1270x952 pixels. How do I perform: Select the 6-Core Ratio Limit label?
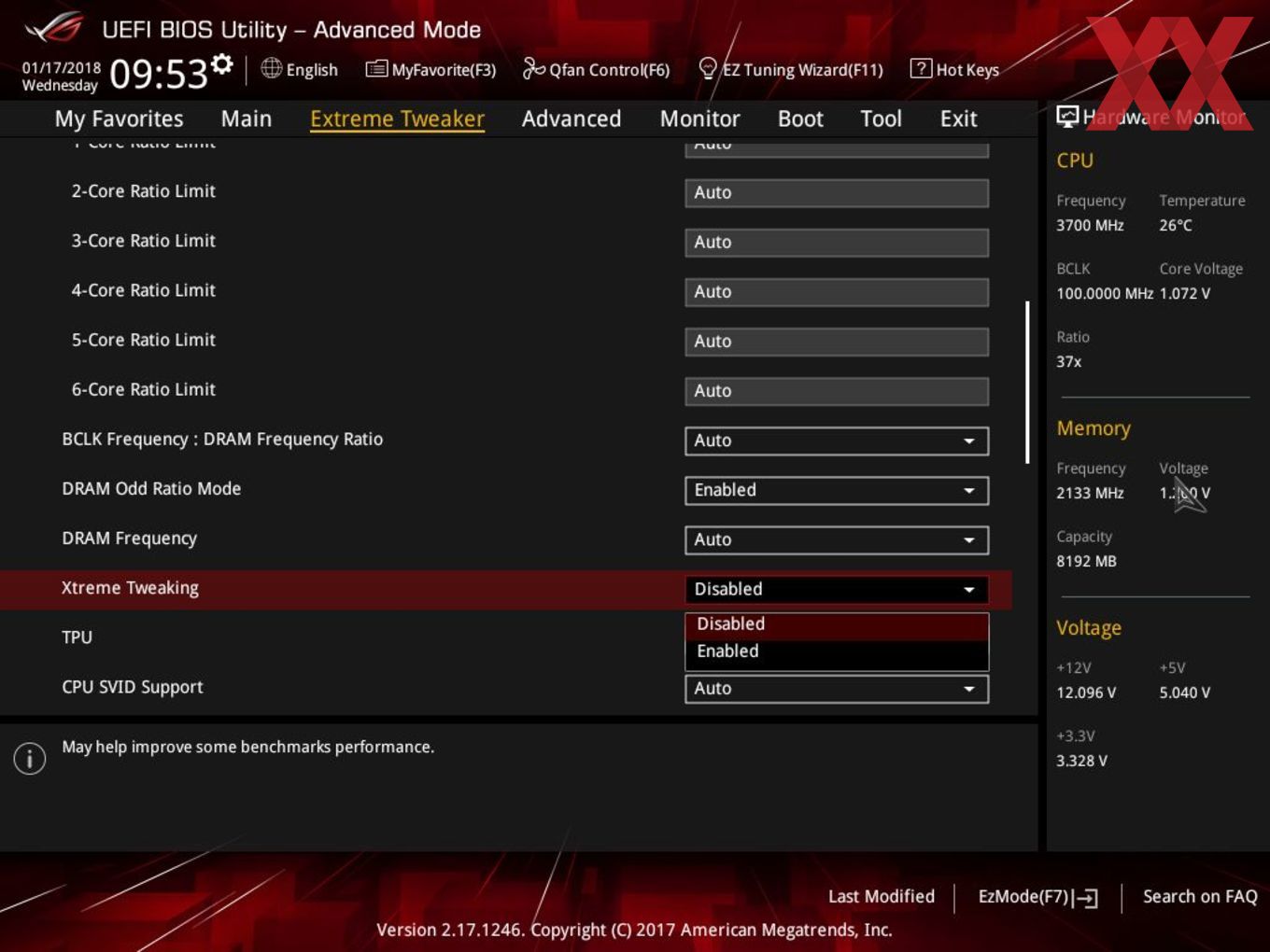(143, 390)
